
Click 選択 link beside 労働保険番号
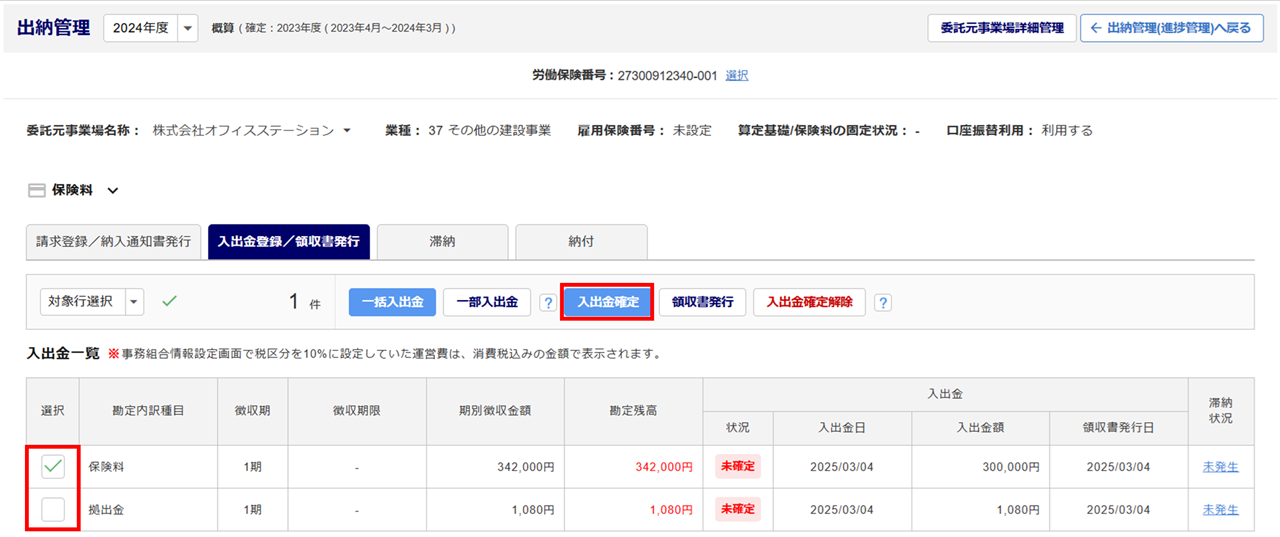click(x=736, y=75)
